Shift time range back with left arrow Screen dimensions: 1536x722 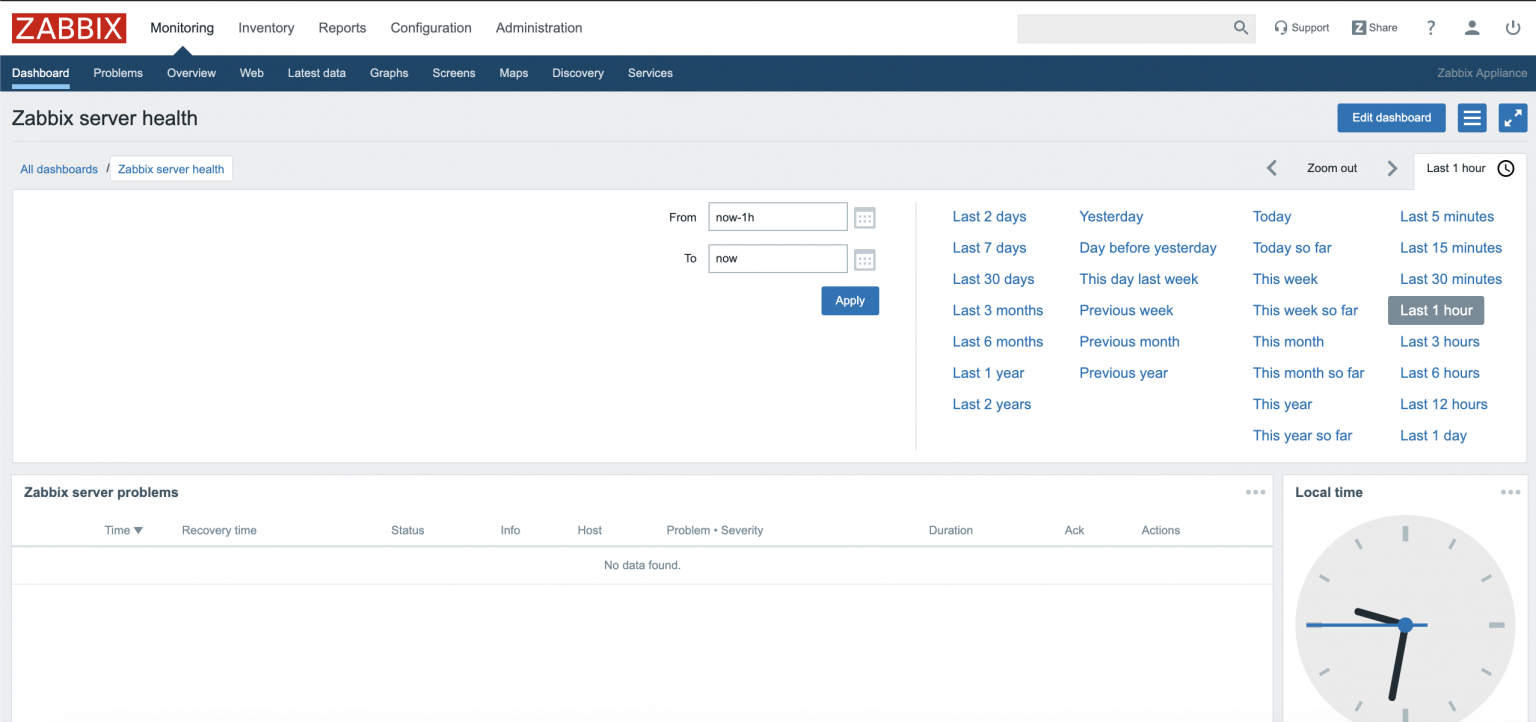[x=1272, y=169]
